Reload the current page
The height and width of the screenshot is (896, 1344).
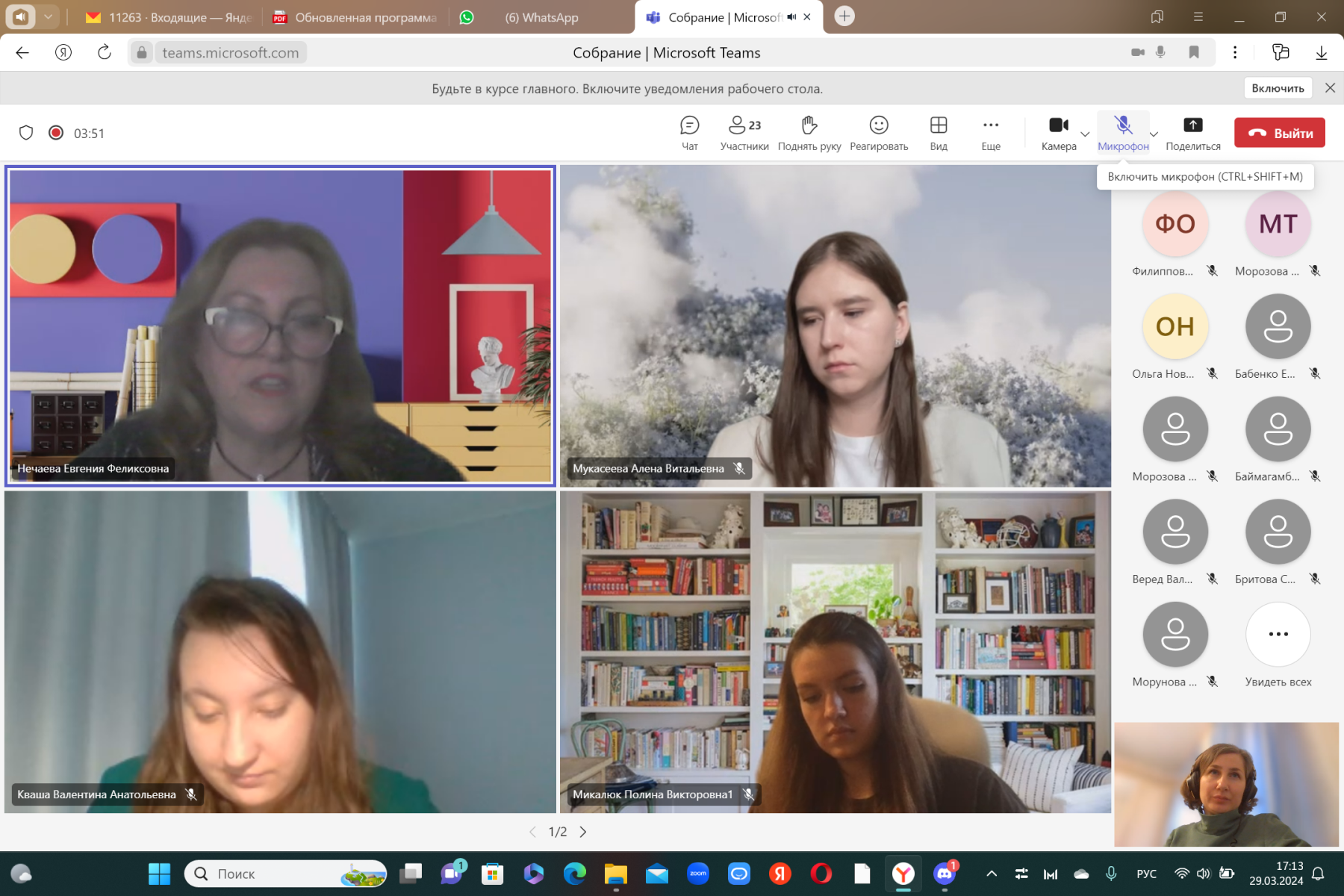105,52
